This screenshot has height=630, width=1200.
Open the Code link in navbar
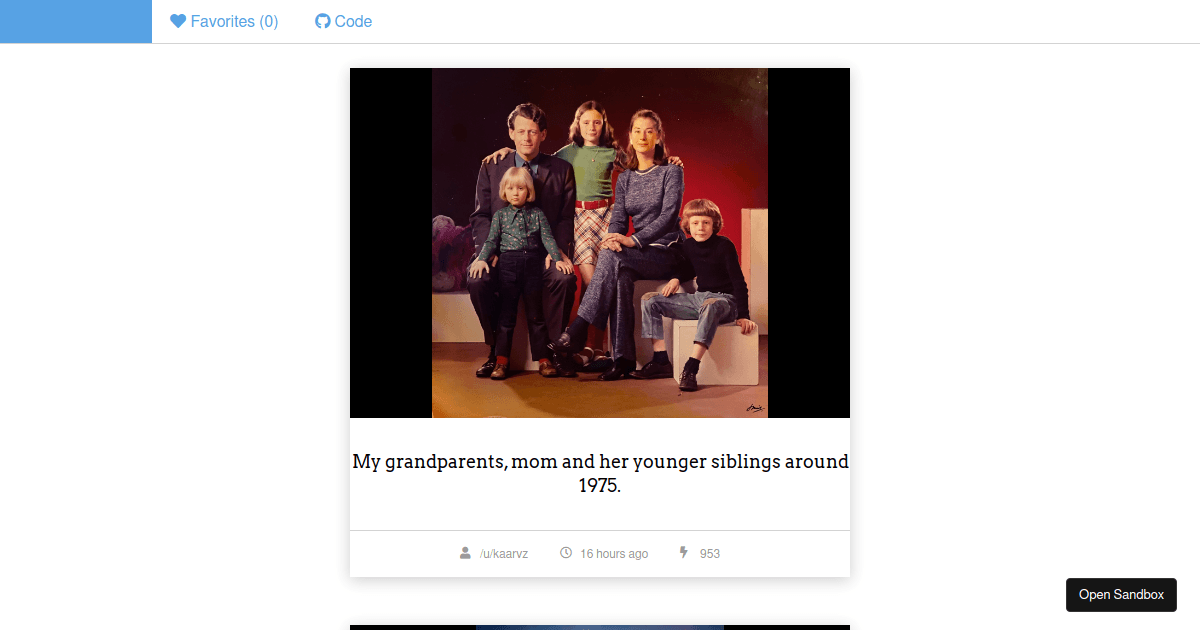[x=343, y=21]
